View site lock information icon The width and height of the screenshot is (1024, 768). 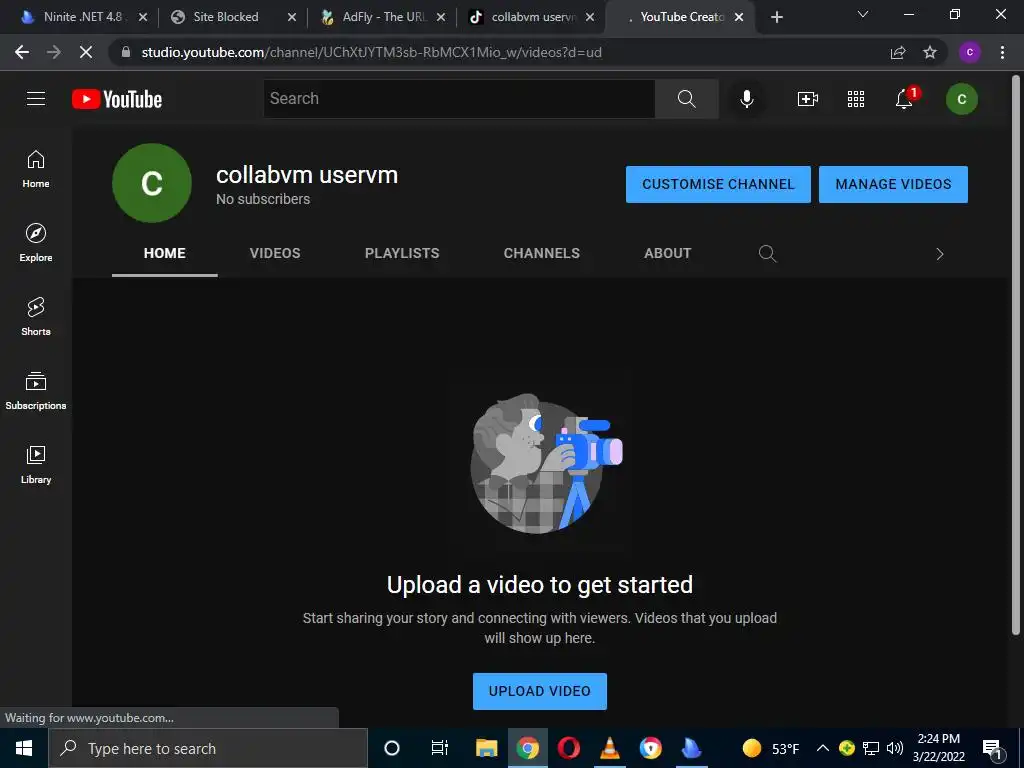[x=126, y=52]
